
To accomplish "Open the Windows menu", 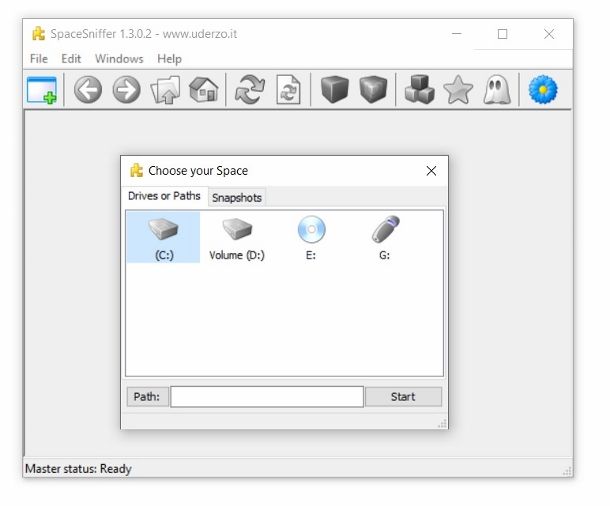I will (x=119, y=59).
